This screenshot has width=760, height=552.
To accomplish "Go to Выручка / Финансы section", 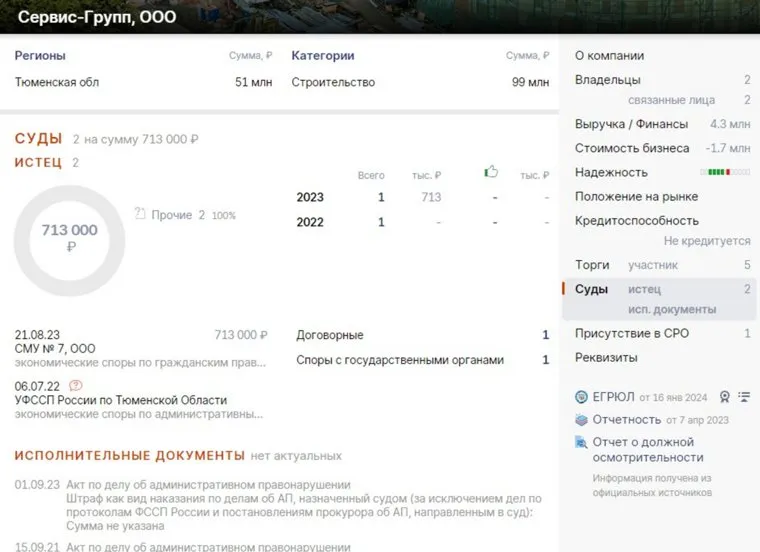I will (x=631, y=124).
